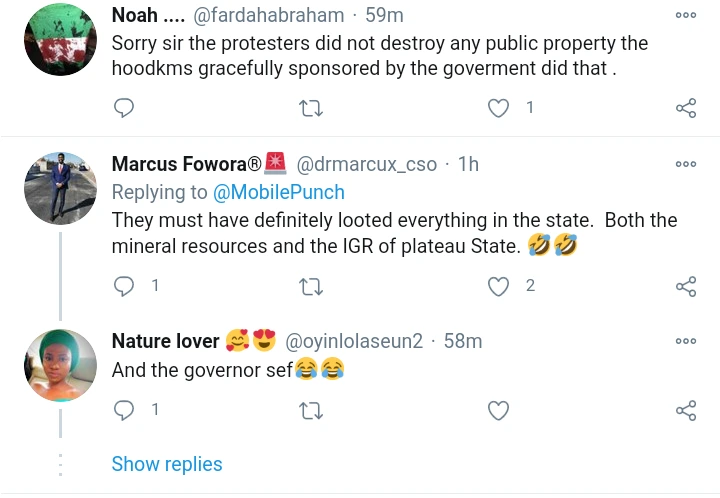The height and width of the screenshot is (498, 720).
Task: Open Nature lover's profile picture
Action: pyautogui.click(x=60, y=365)
